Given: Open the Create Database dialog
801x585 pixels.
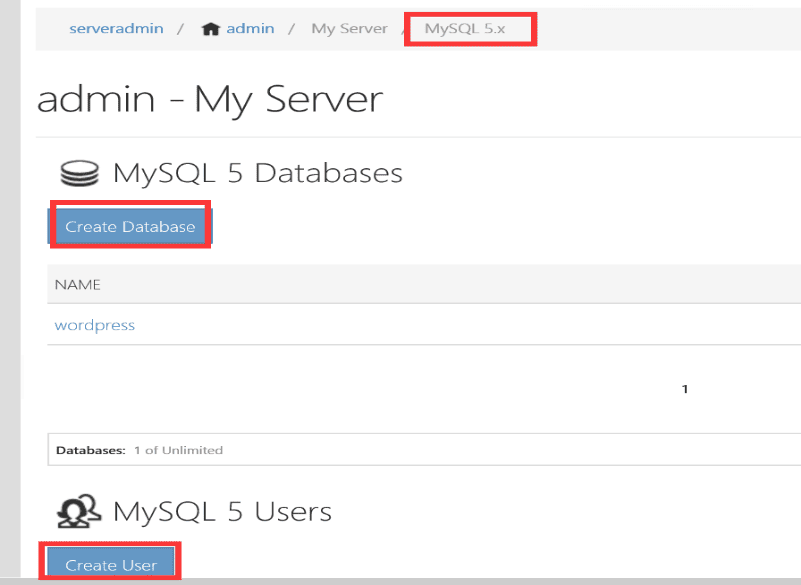Looking at the screenshot, I should 129,226.
